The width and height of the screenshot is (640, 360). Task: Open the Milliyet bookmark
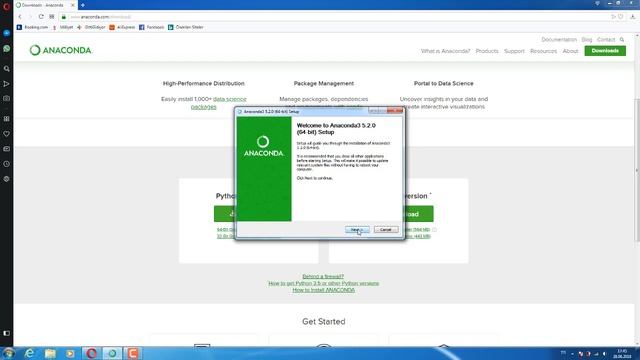[62, 27]
